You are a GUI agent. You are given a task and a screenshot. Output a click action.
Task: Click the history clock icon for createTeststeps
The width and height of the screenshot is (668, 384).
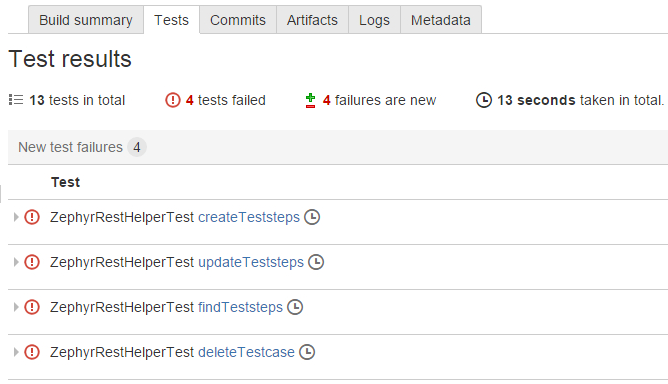click(x=312, y=217)
